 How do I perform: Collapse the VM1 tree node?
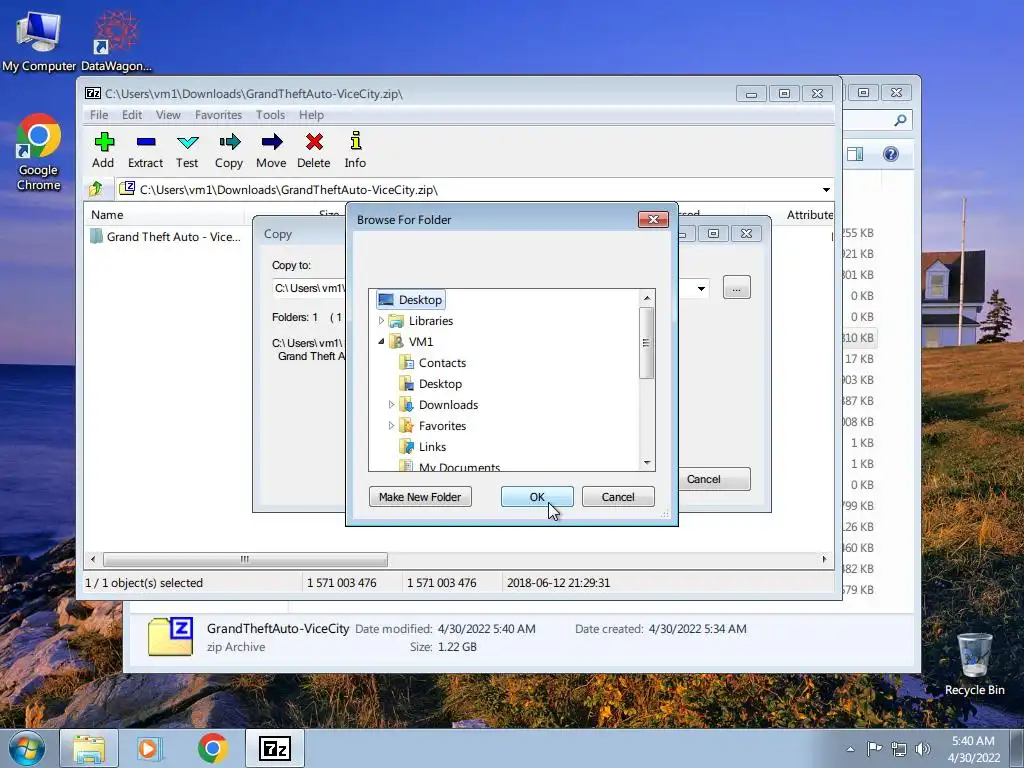(381, 342)
